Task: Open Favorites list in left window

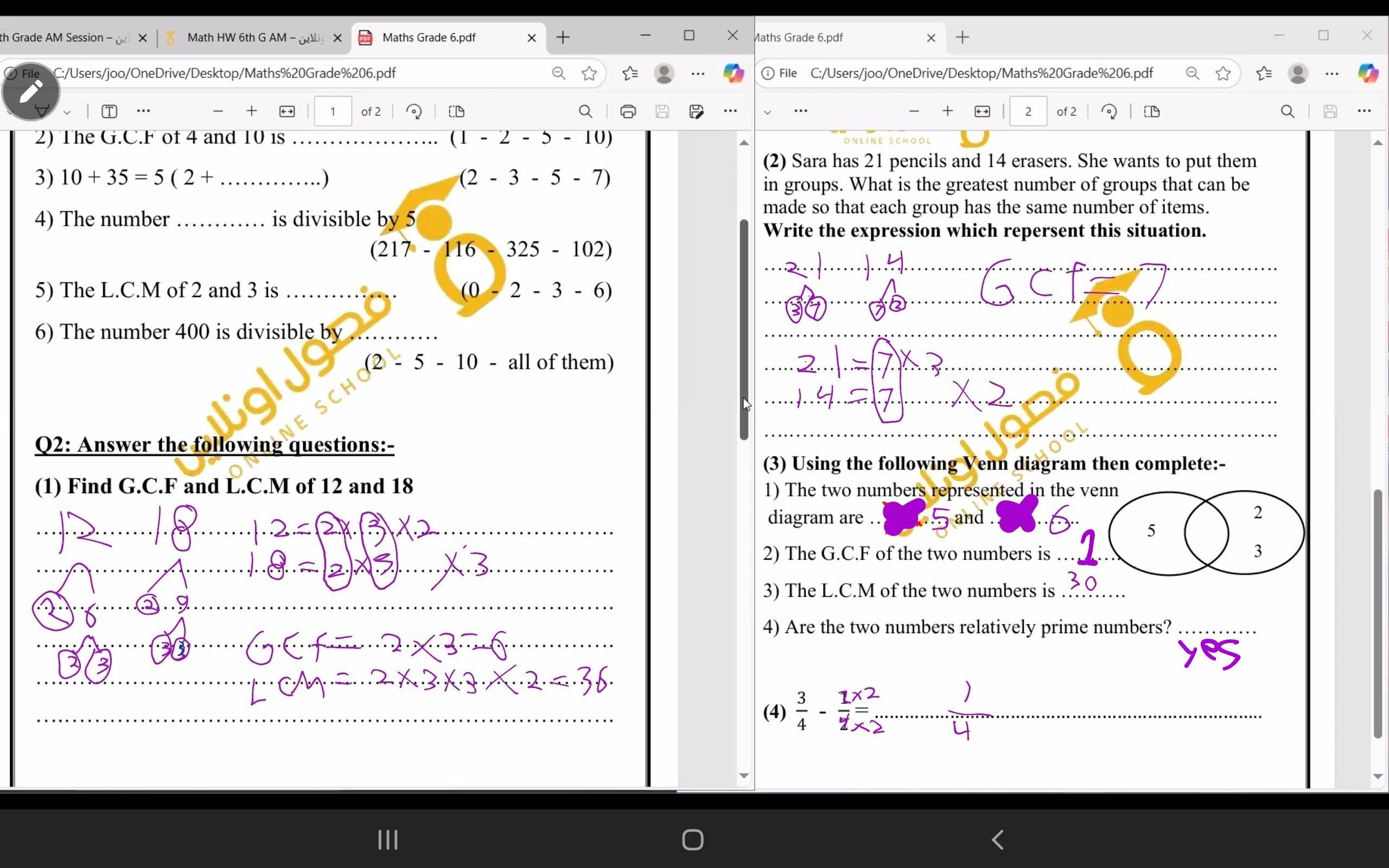Action: 630,73
